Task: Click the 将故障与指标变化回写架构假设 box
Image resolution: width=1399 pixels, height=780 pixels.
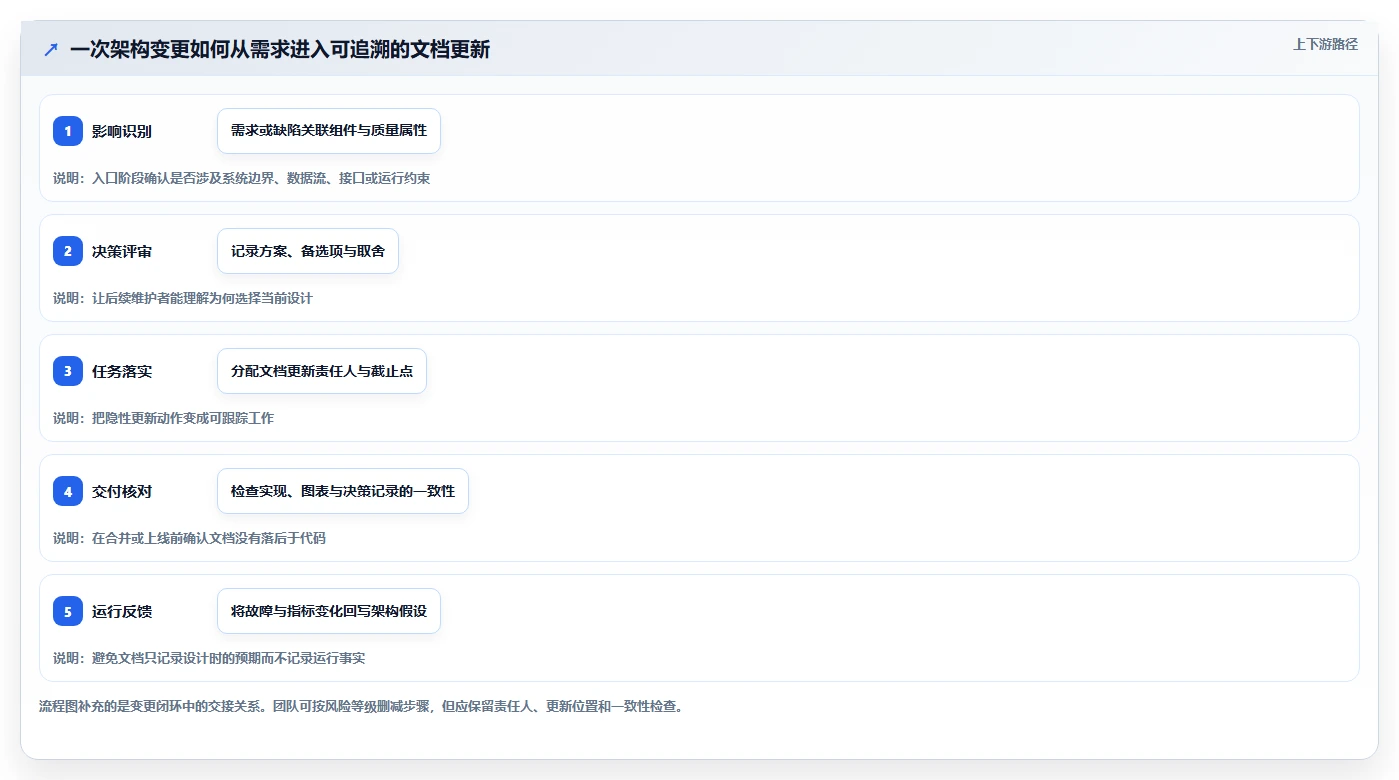Action: click(x=329, y=611)
